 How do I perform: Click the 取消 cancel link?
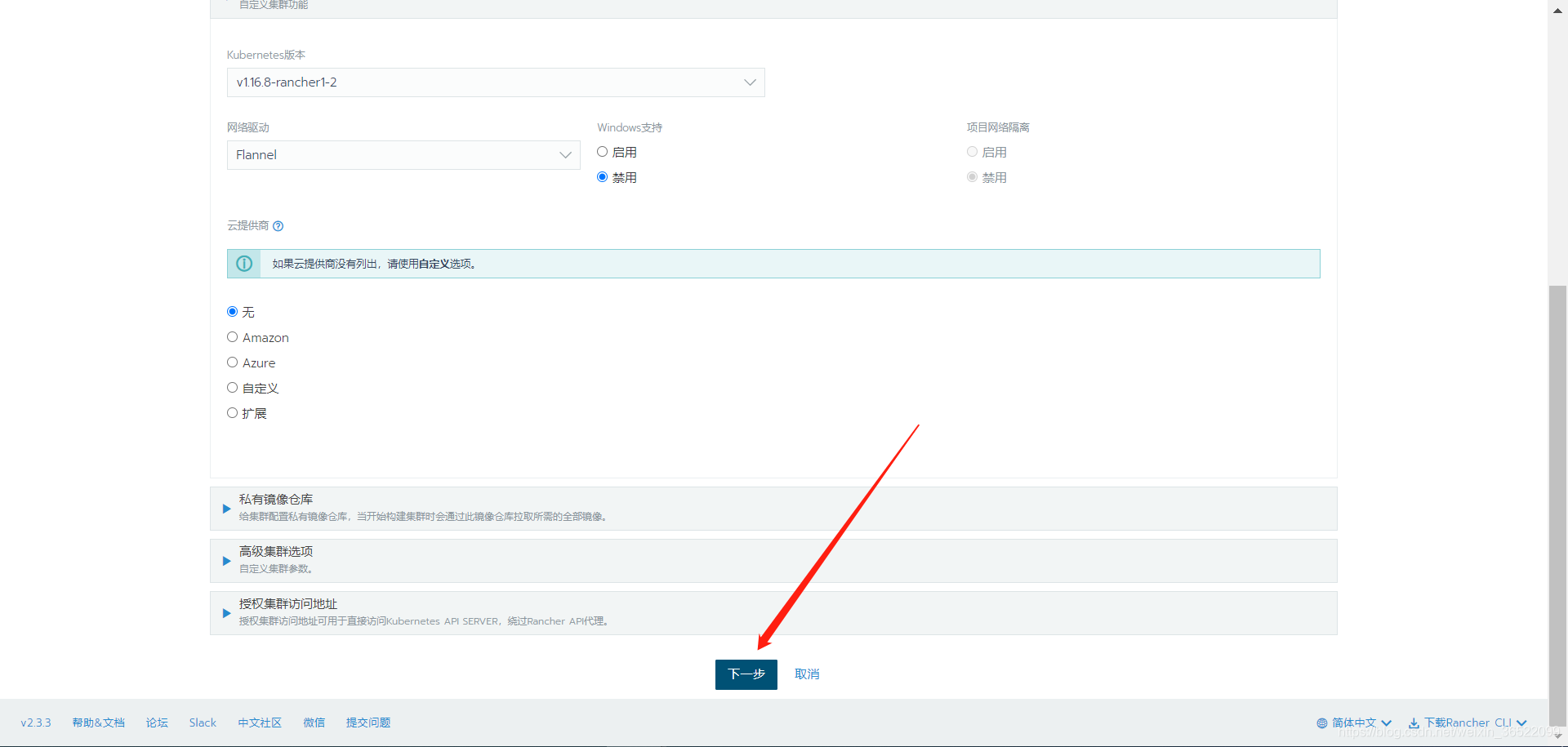tap(807, 674)
